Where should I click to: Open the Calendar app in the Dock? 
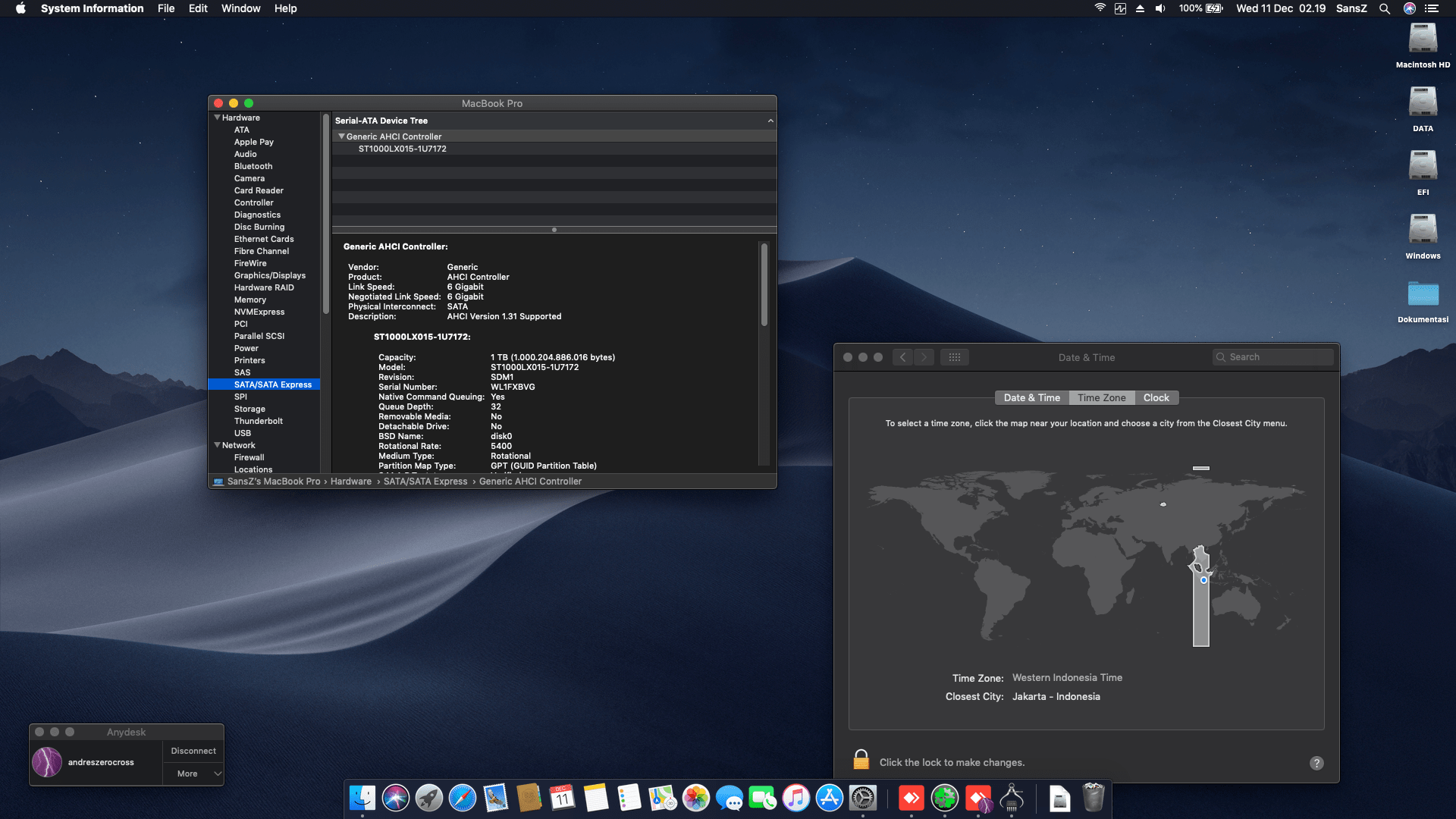(562, 798)
